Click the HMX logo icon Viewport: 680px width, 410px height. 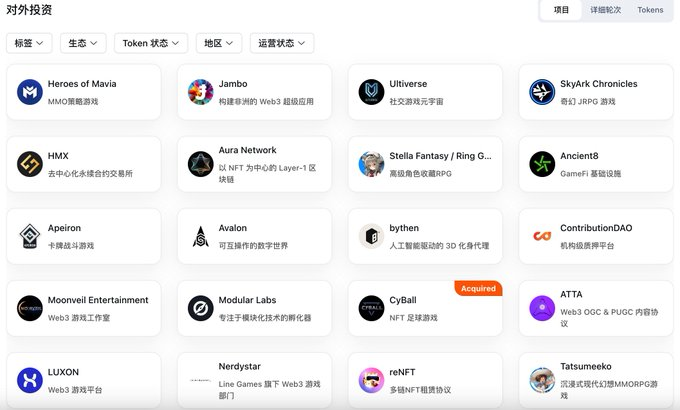click(29, 164)
